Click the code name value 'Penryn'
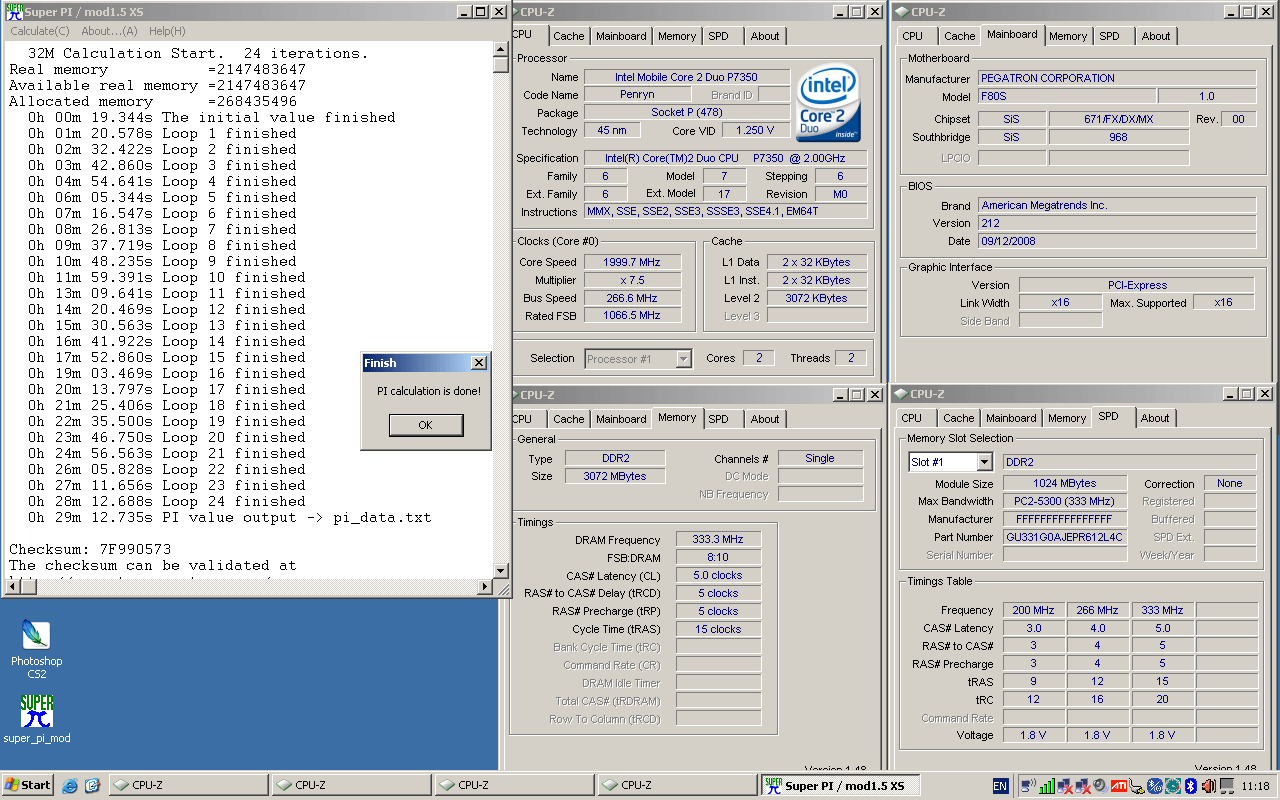This screenshot has height=800, width=1280. (637, 95)
